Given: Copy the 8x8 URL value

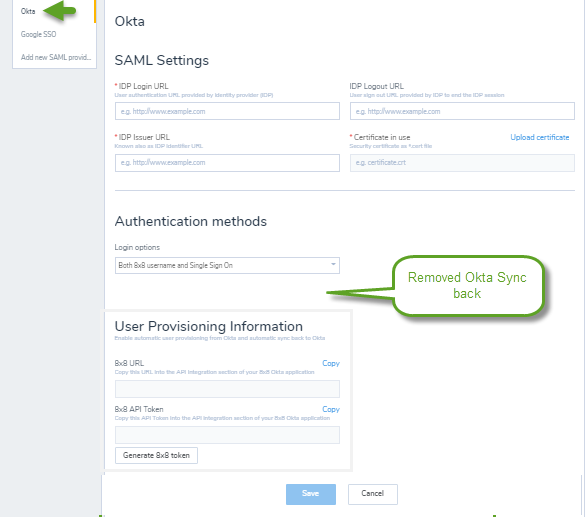Looking at the screenshot, I should (x=331, y=363).
